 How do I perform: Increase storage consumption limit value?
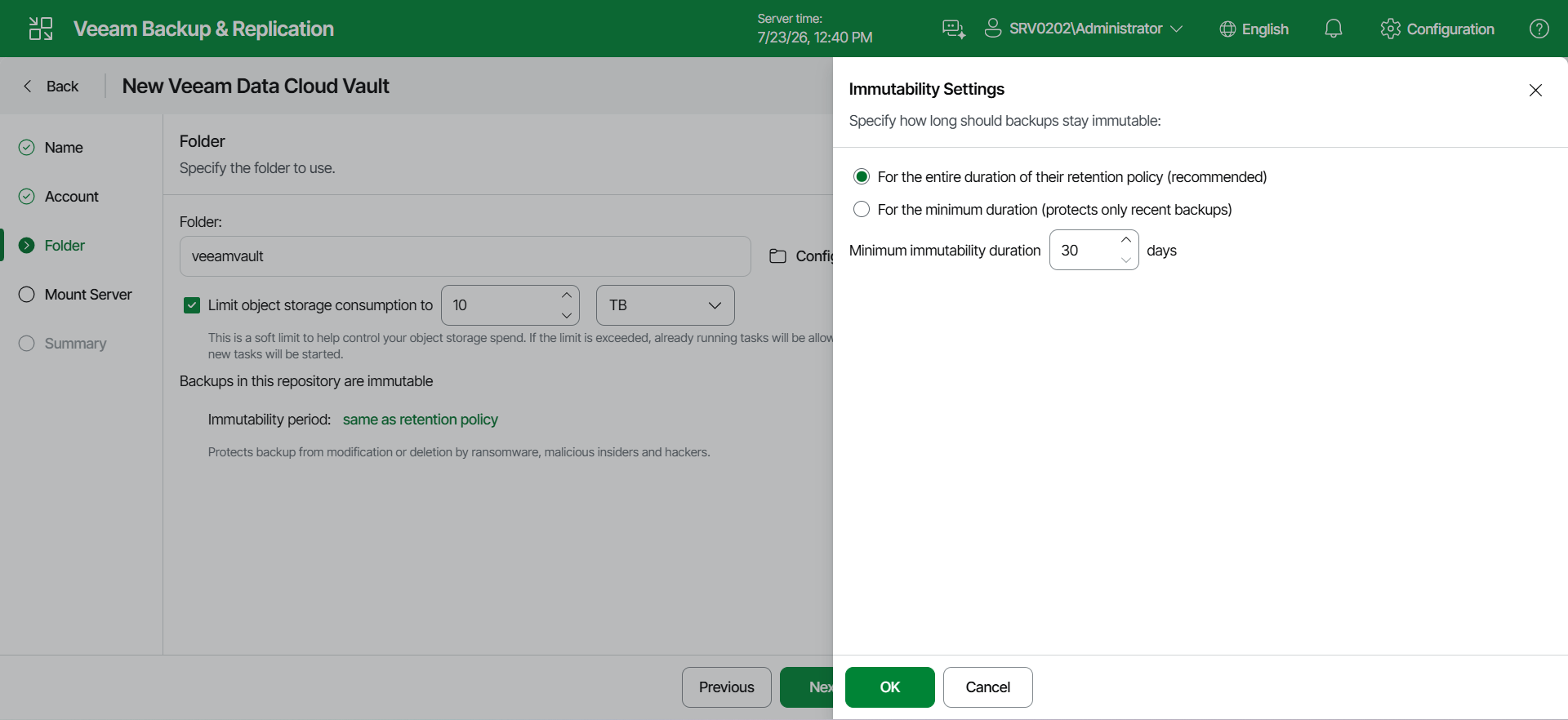coord(567,296)
